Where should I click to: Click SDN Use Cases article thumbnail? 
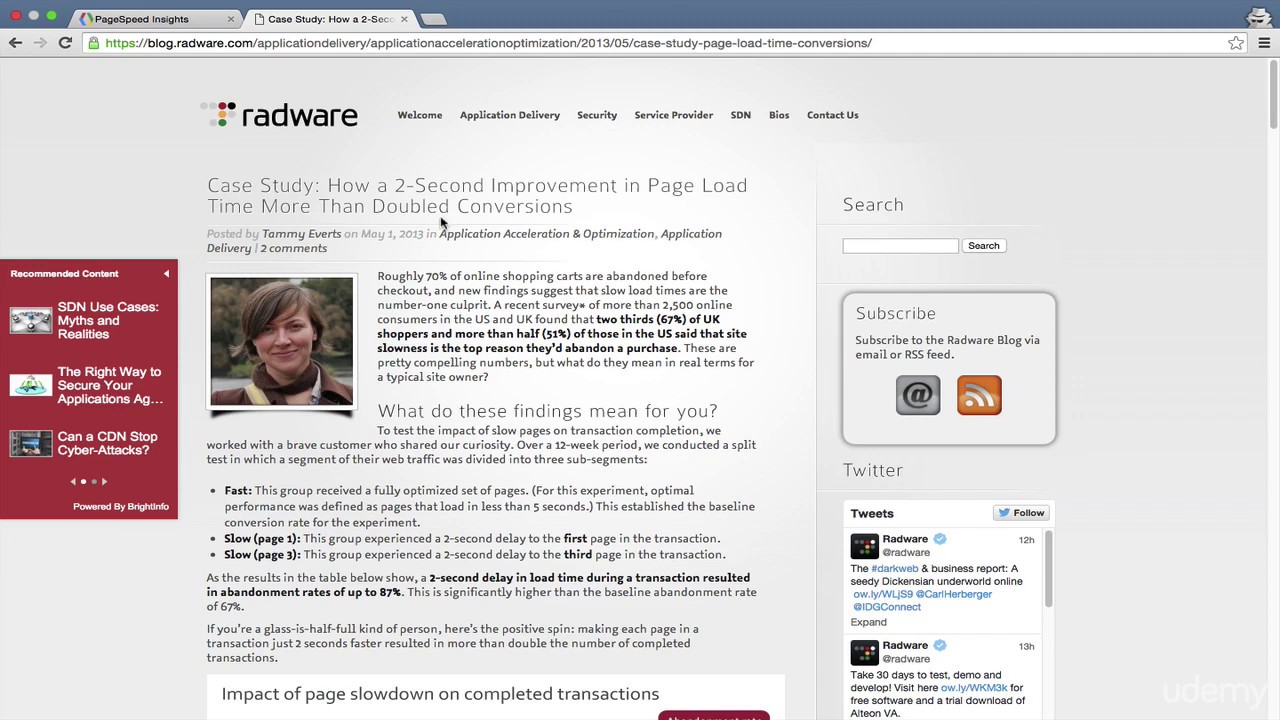tap(31, 320)
